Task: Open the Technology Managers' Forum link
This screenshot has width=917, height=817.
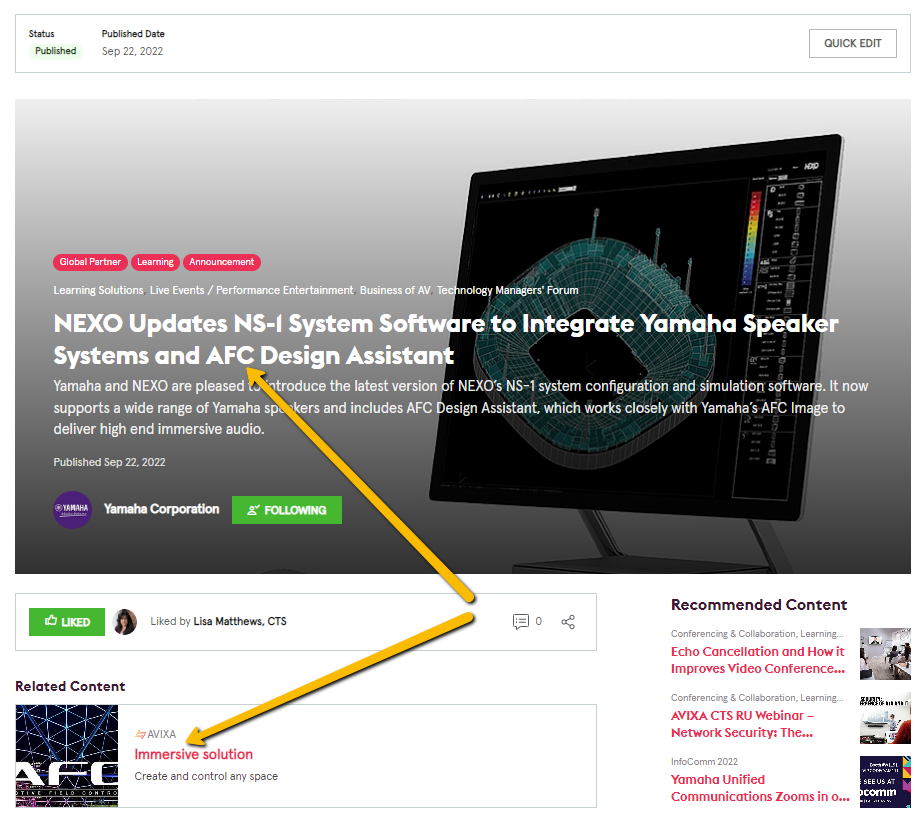Action: (507, 290)
